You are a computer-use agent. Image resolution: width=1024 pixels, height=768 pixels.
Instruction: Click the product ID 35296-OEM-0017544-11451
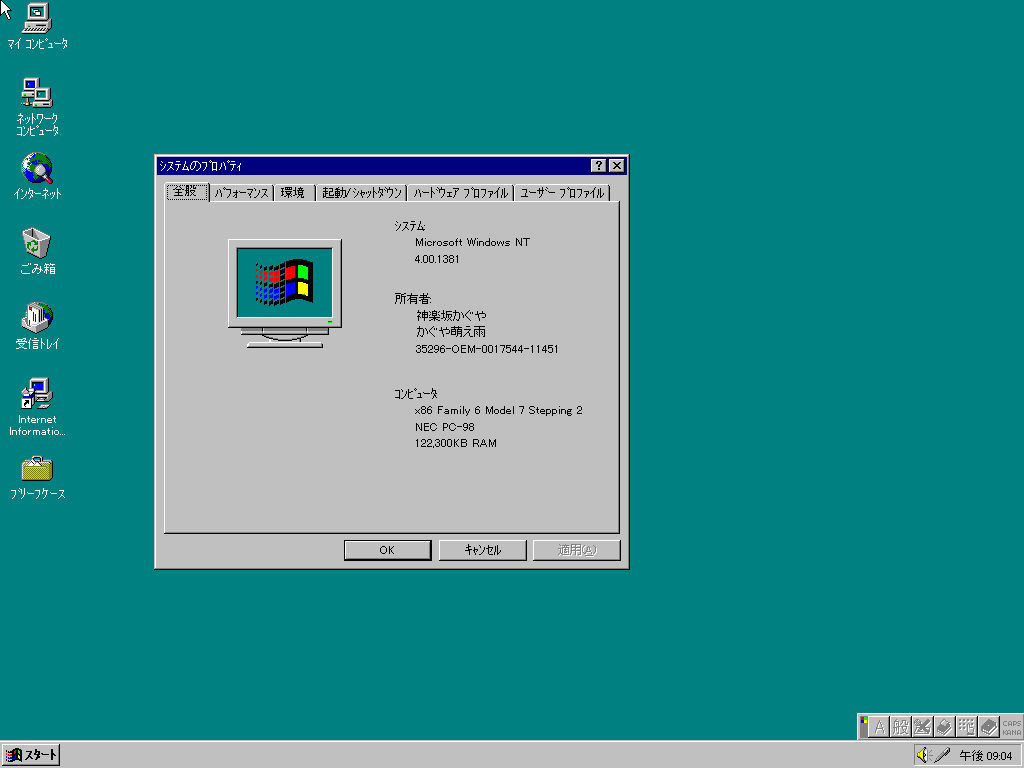click(487, 349)
